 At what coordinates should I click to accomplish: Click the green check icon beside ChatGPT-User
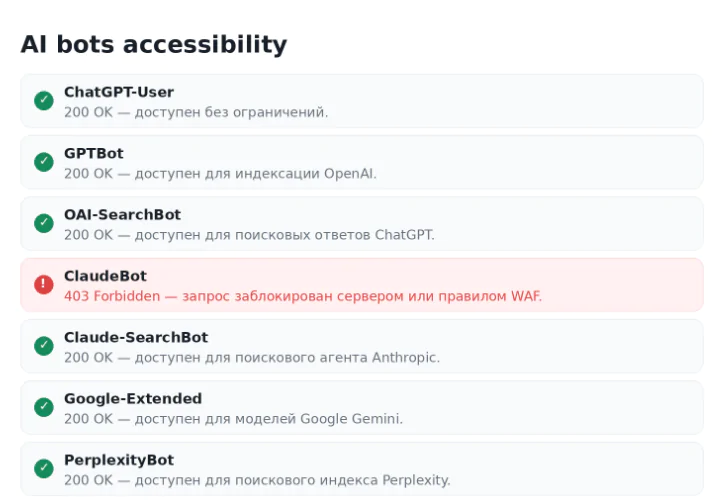point(44,101)
